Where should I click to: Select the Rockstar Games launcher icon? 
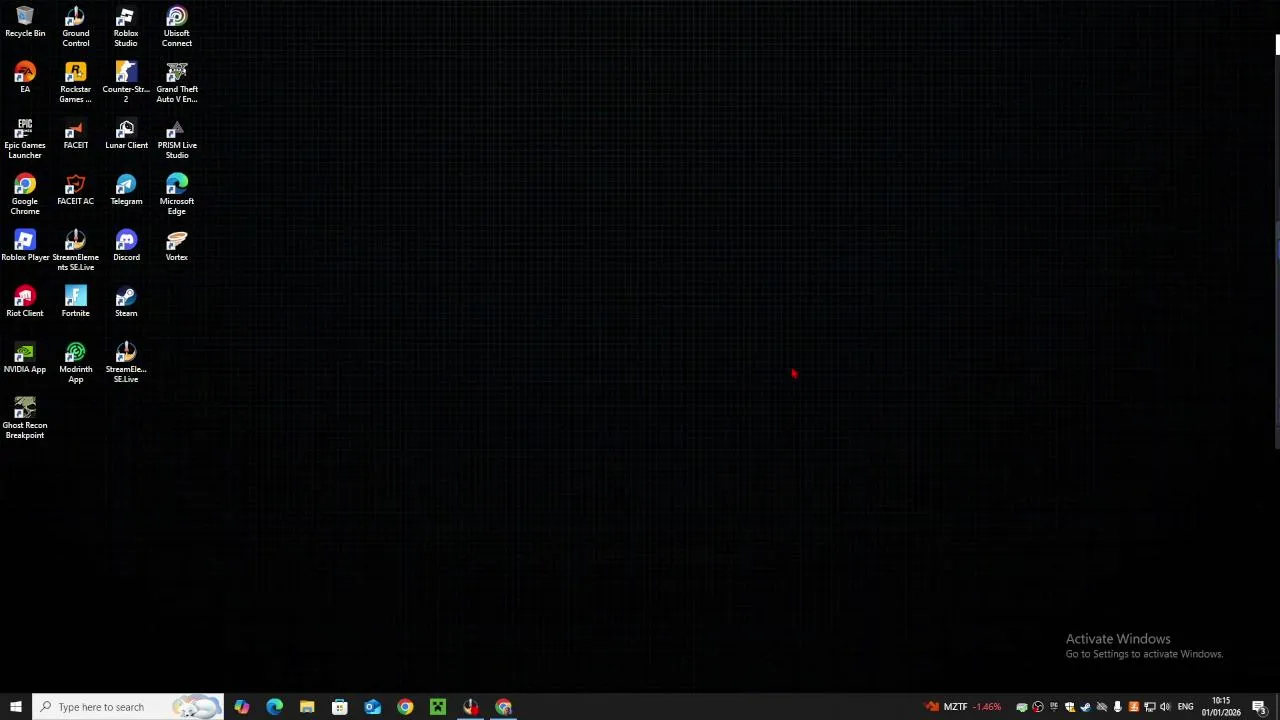(x=76, y=84)
